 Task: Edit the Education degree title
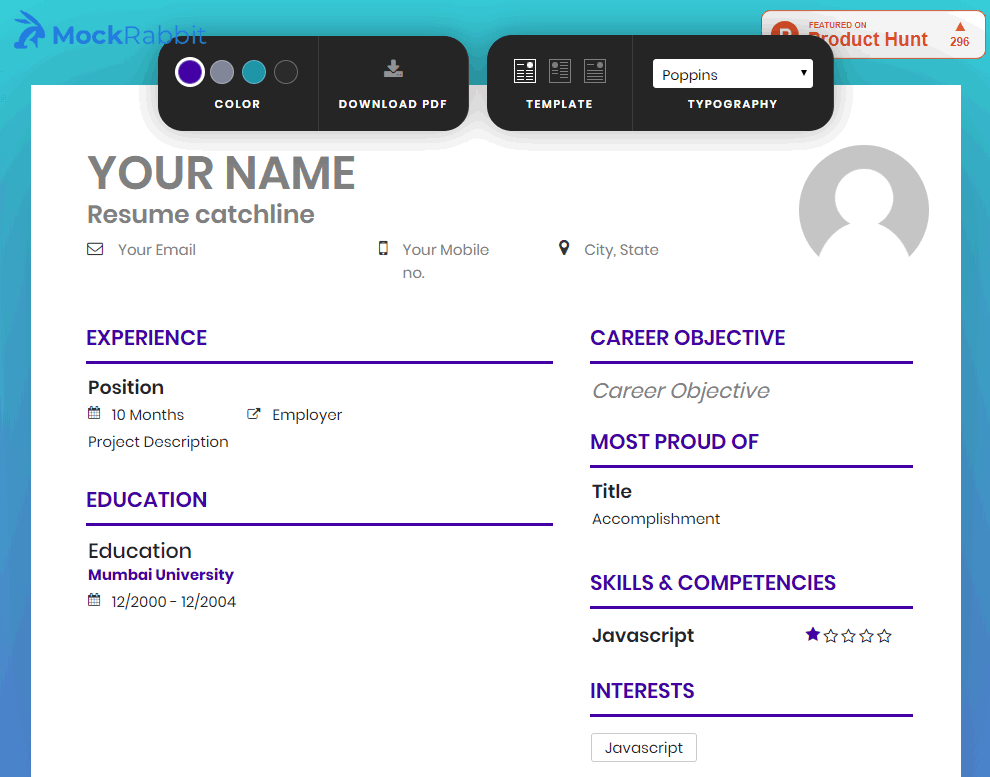140,551
